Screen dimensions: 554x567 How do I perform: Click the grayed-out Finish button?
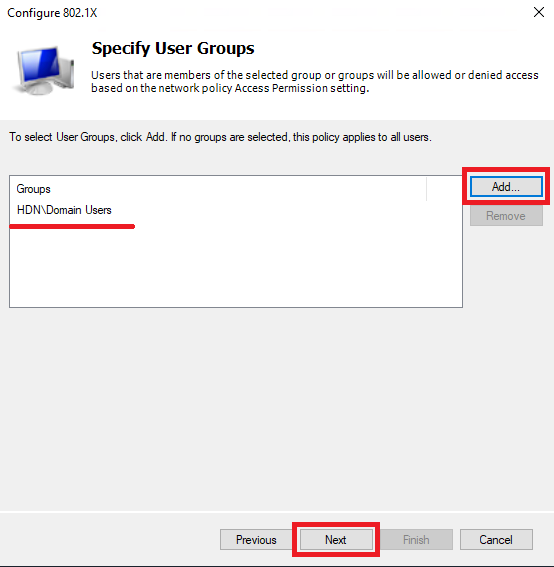click(x=416, y=540)
